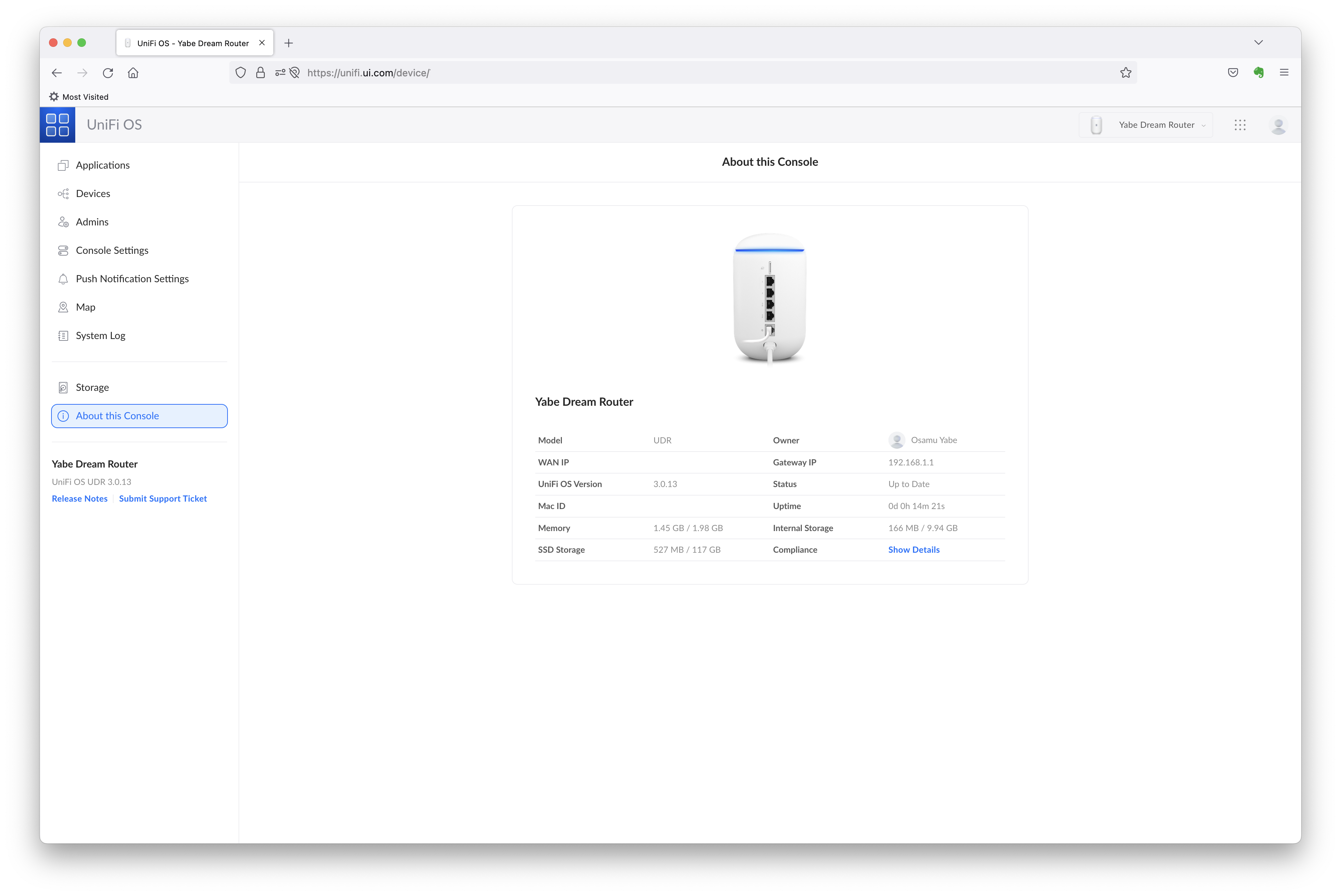
Task: Expand the list all tabs chevron
Action: click(x=1258, y=42)
